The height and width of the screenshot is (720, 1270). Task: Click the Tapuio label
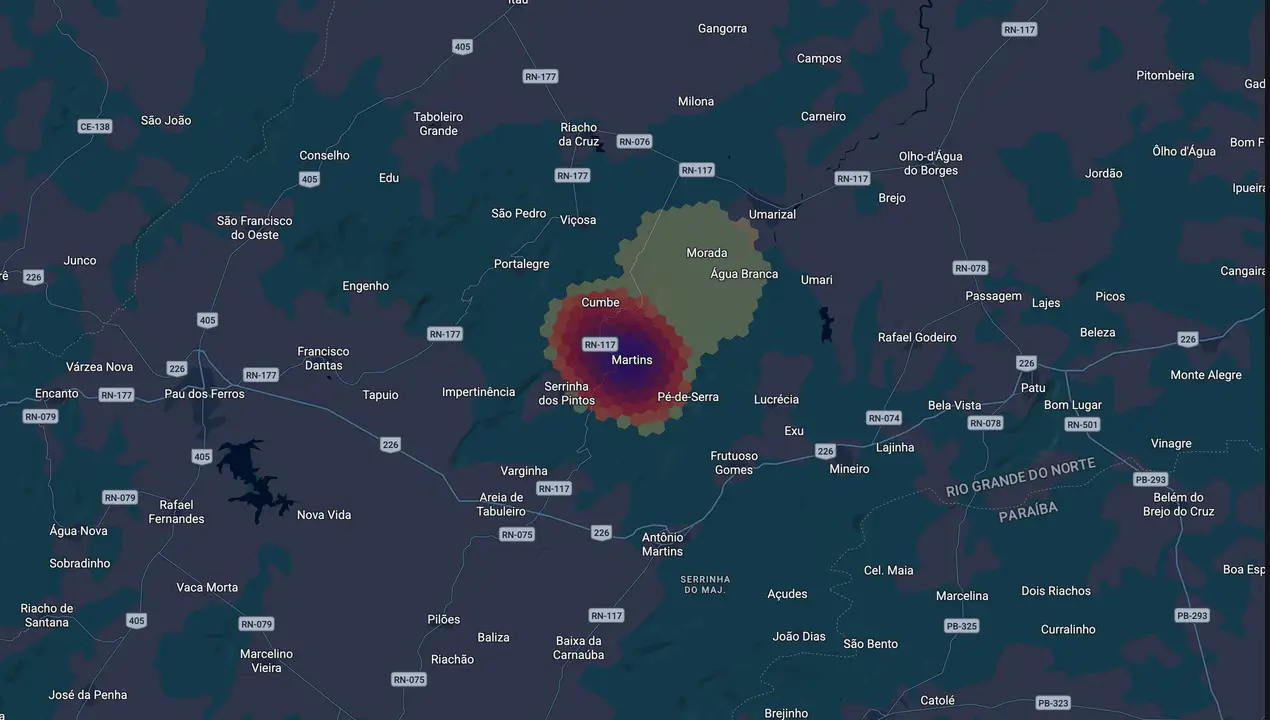click(380, 395)
